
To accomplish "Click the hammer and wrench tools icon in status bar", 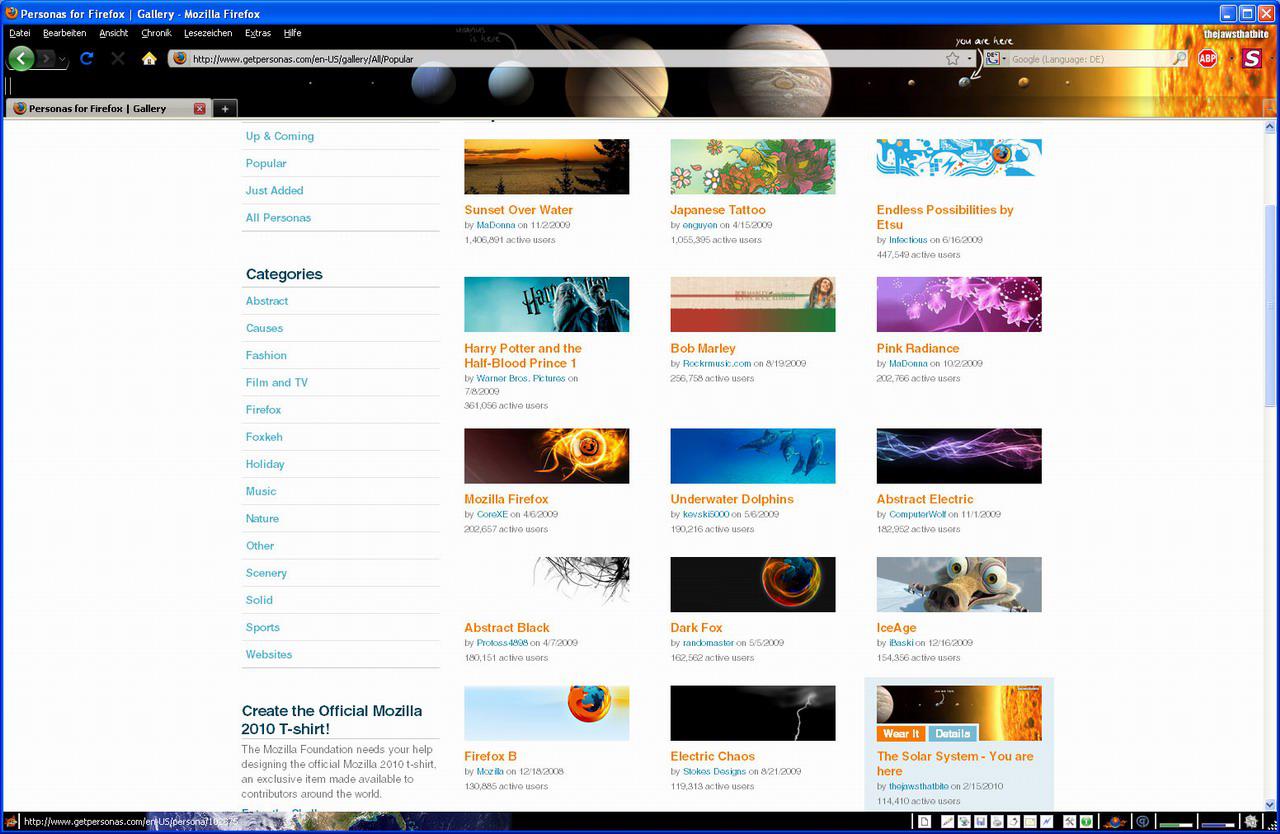I will pyautogui.click(x=1070, y=822).
